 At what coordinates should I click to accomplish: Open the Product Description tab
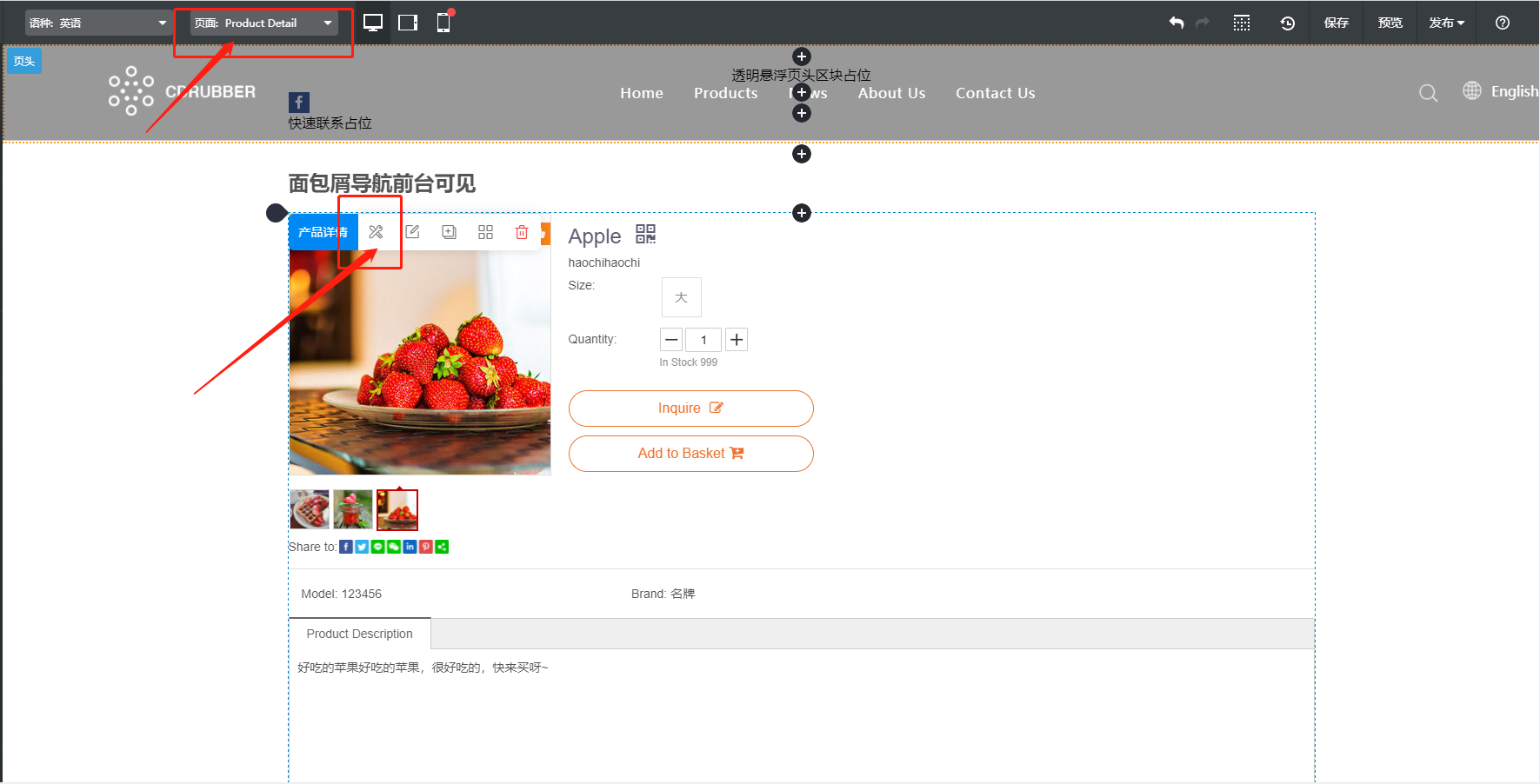point(359,634)
